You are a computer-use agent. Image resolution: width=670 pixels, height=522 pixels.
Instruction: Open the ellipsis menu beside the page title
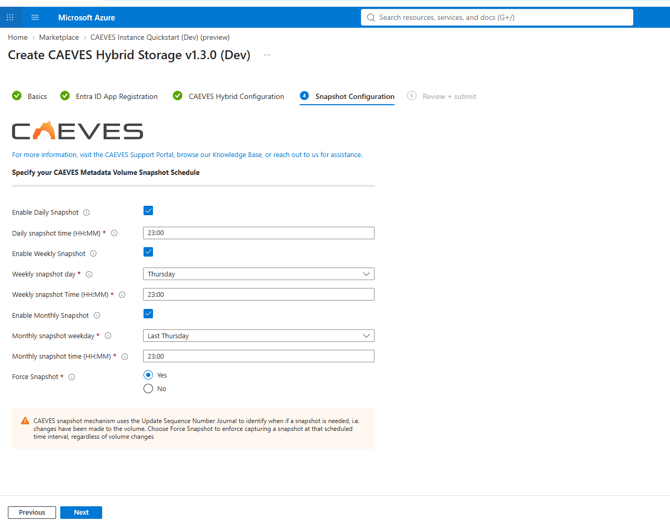click(267, 55)
